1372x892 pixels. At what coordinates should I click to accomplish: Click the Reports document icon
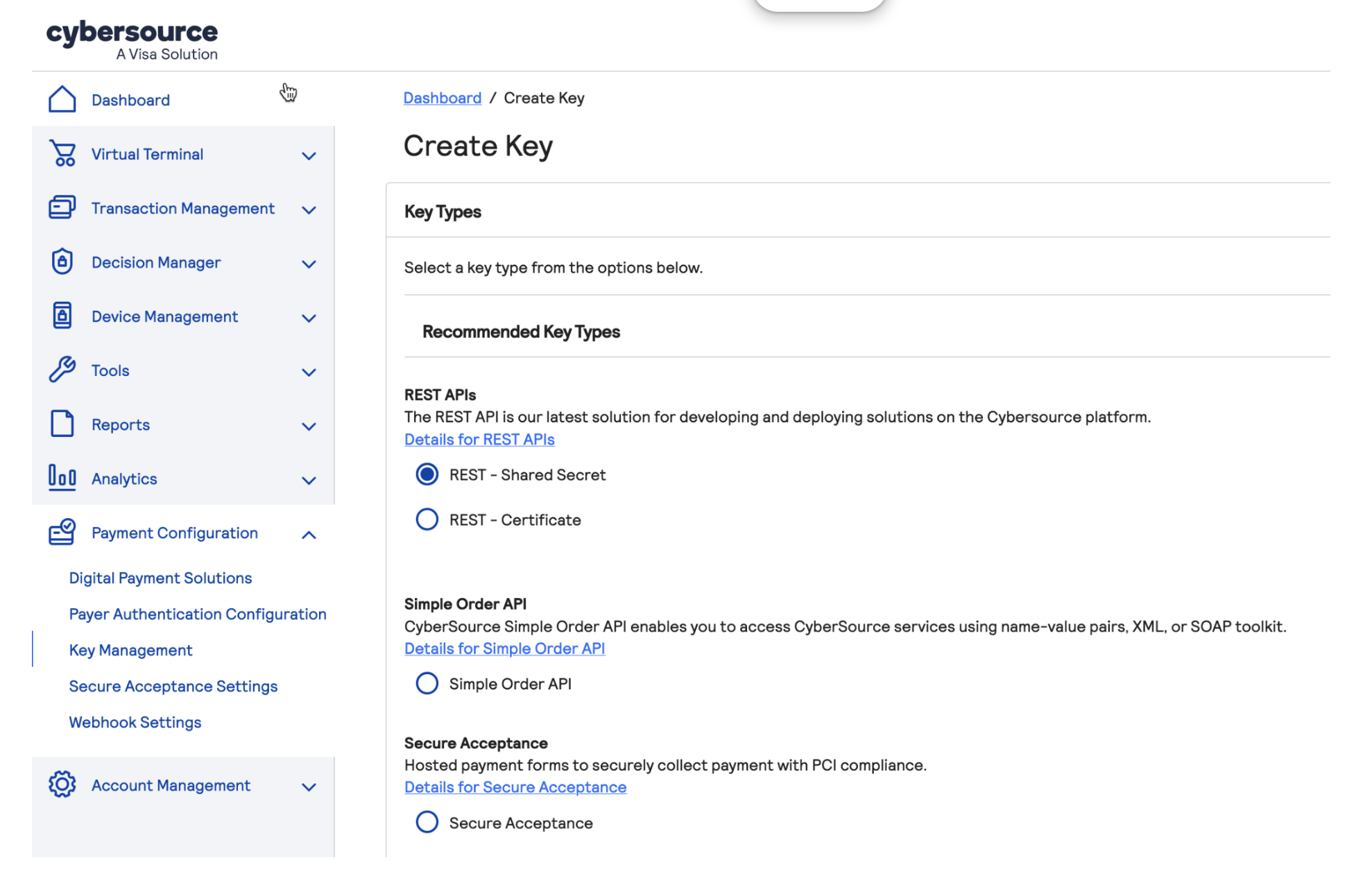62,424
